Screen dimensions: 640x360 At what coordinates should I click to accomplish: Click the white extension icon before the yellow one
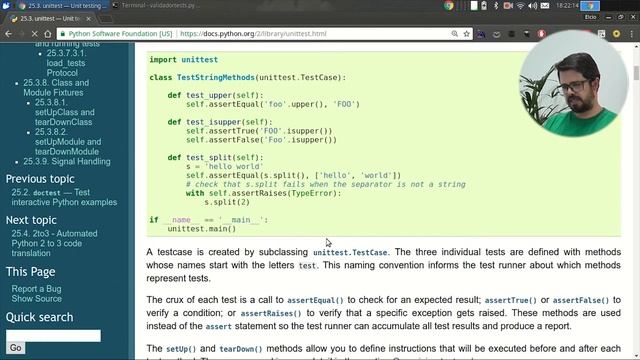(x=602, y=34)
